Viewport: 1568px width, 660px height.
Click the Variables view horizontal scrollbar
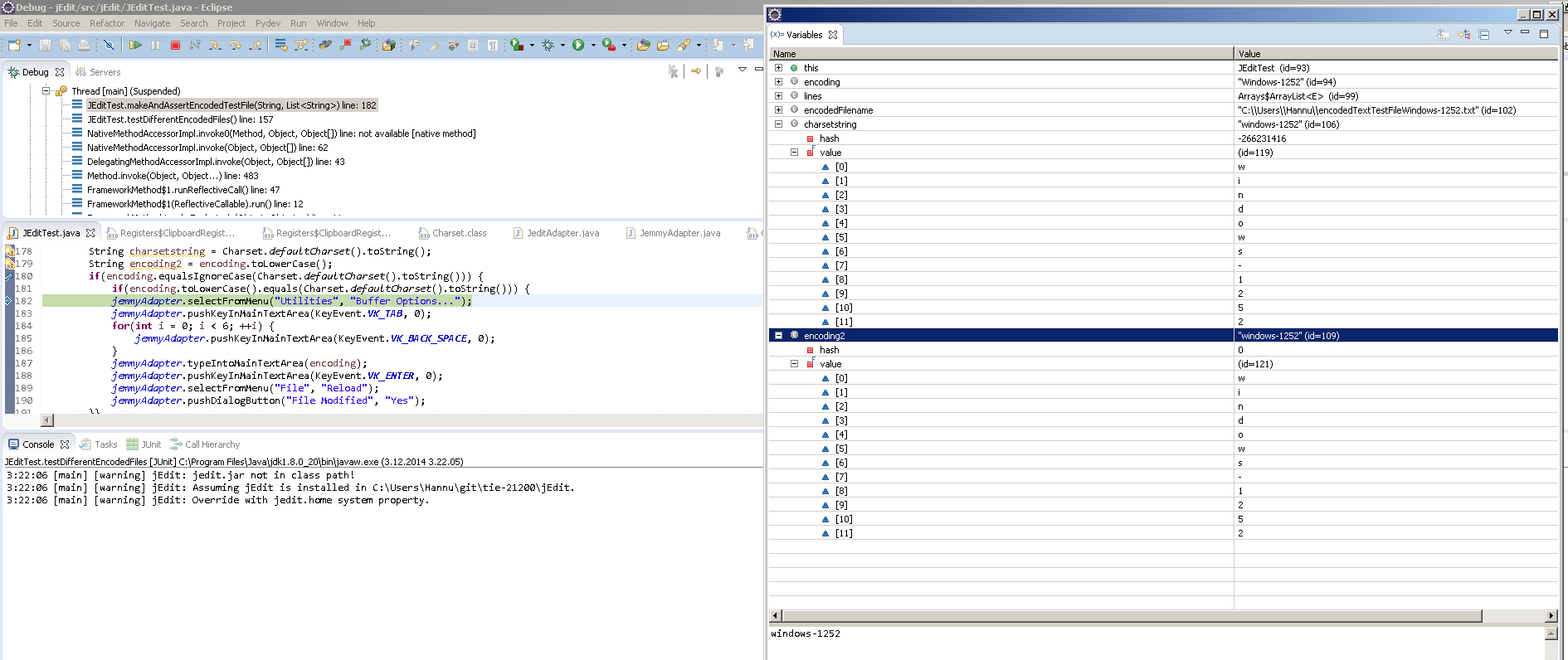click(x=1132, y=615)
